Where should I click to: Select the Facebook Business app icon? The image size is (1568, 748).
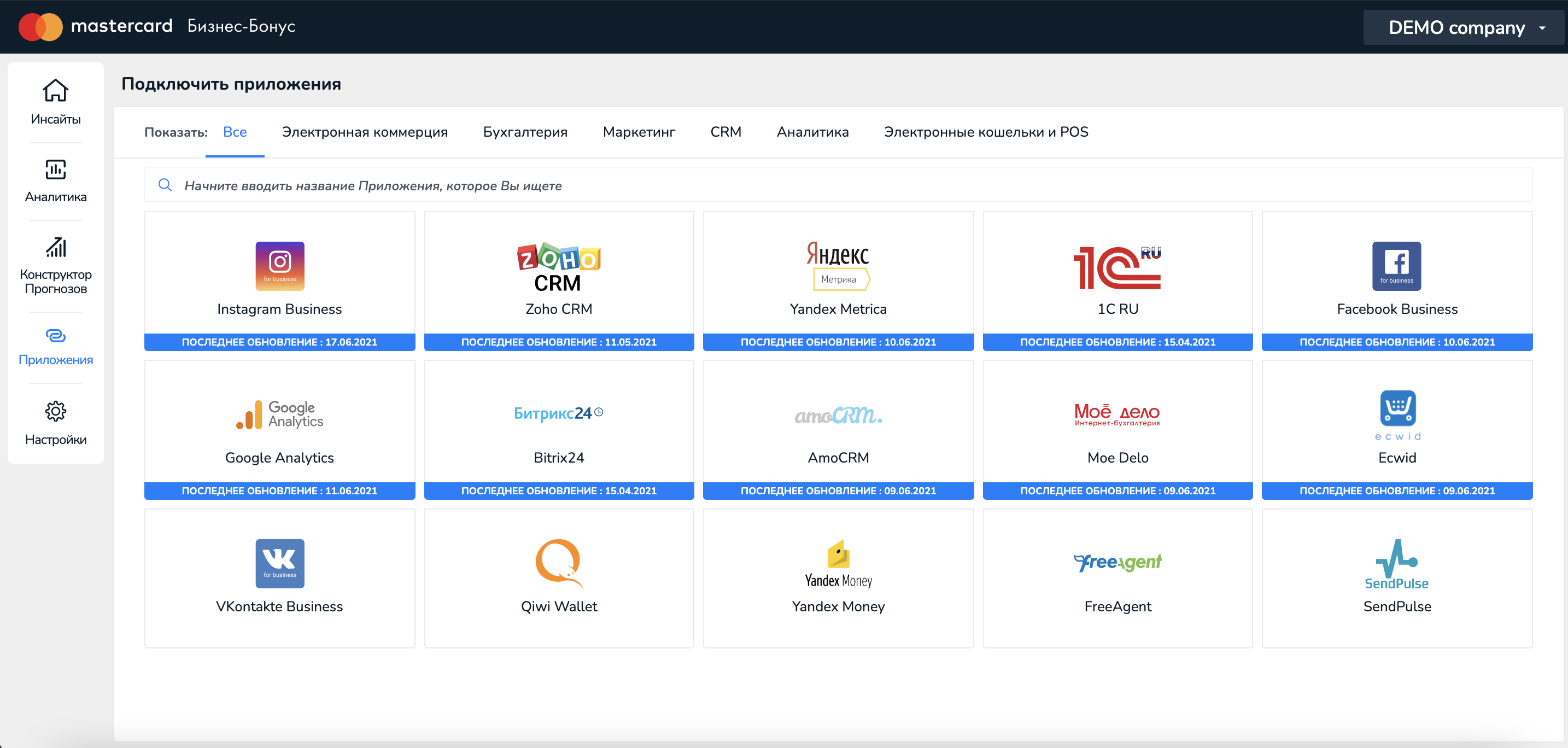click(1396, 266)
